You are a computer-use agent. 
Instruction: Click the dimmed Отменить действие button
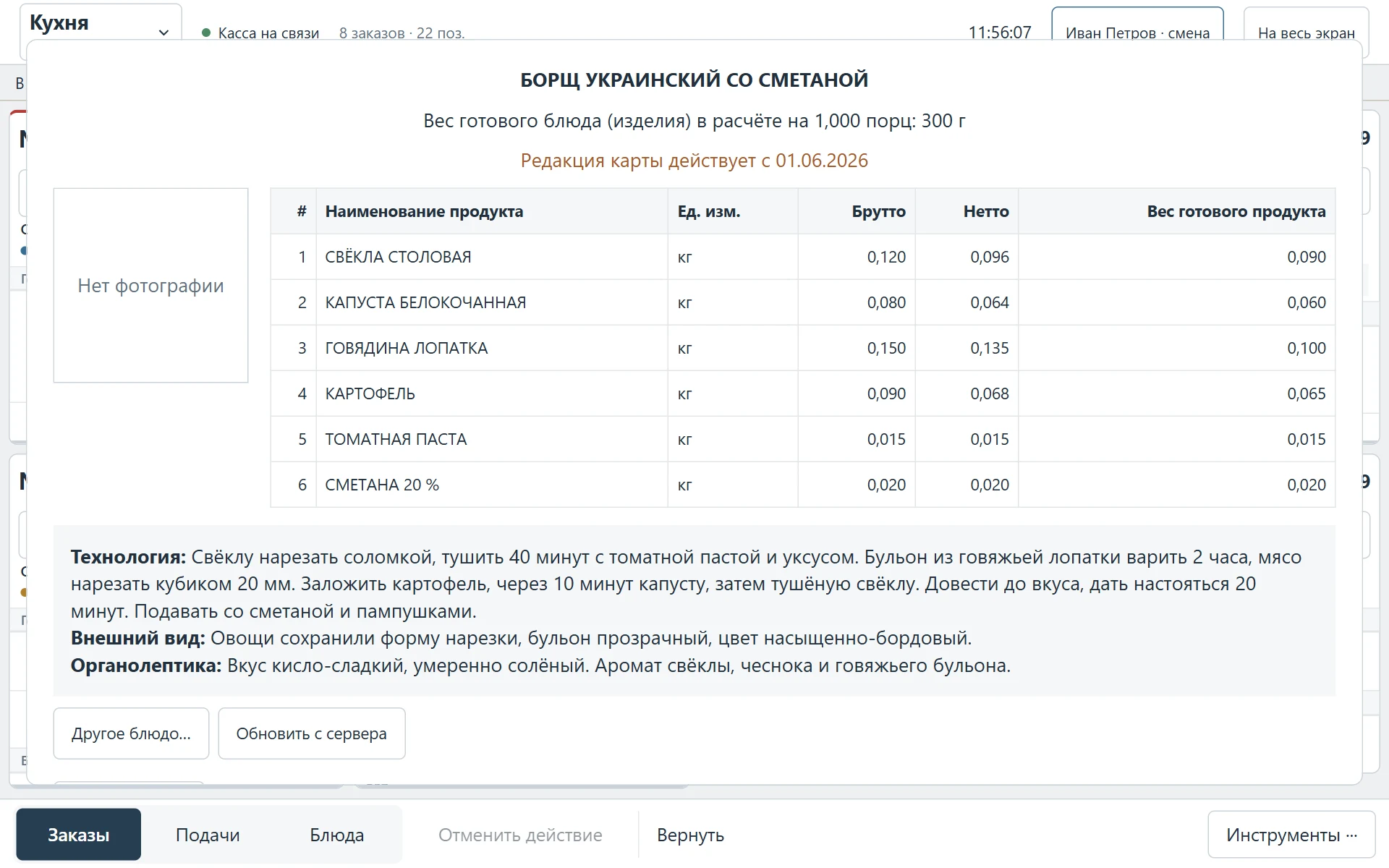coord(520,835)
